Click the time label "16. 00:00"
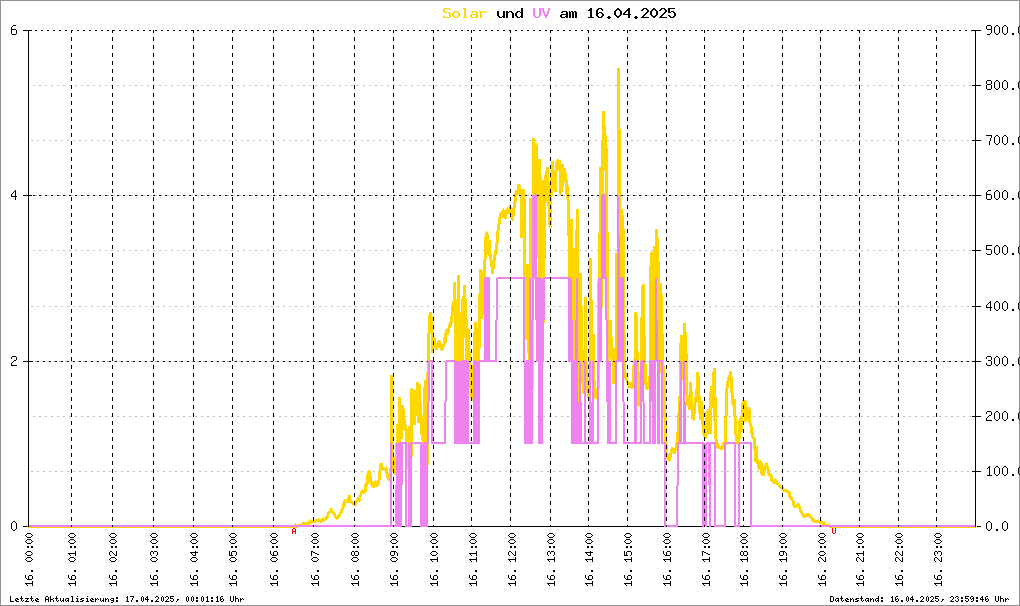This screenshot has width=1020, height=606. coord(29,559)
